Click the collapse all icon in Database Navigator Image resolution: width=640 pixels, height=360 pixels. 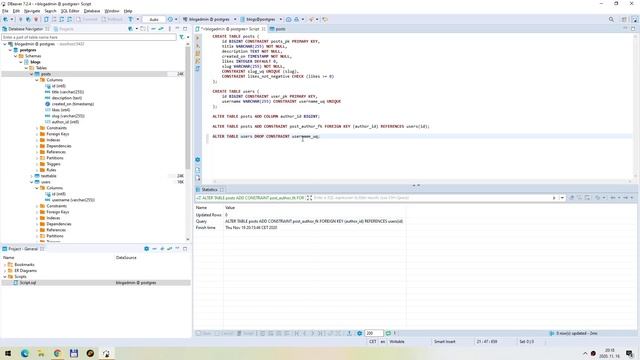(153, 29)
